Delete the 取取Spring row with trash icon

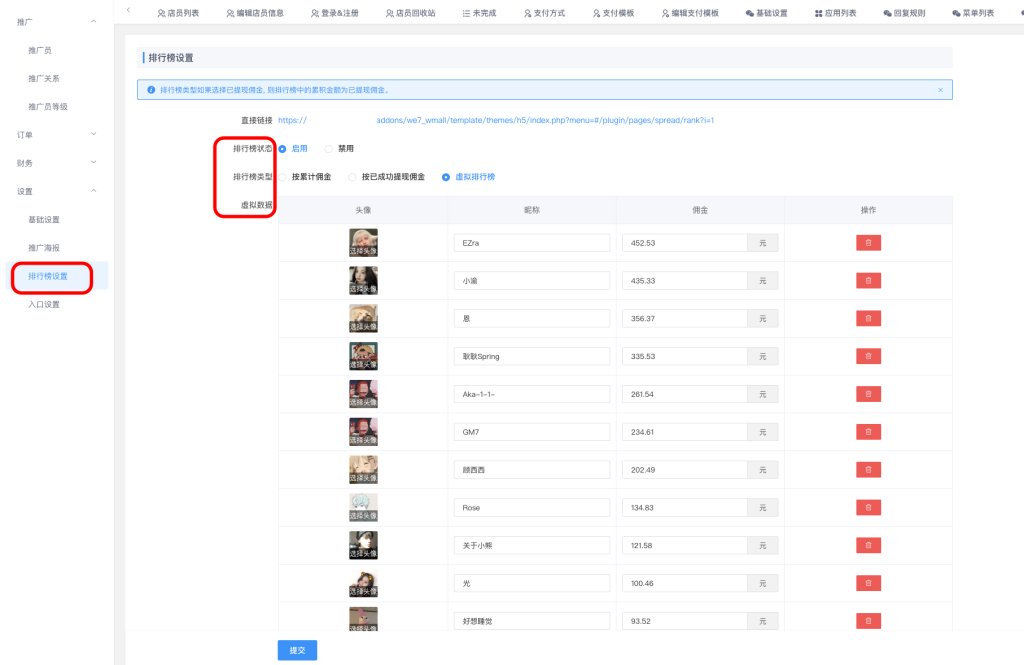[x=868, y=355]
